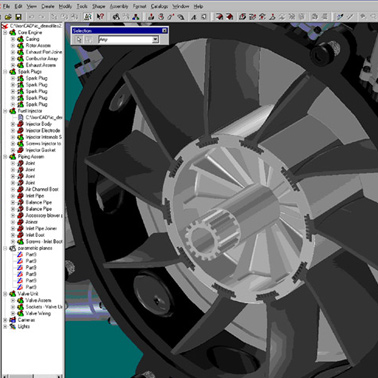Click the parametric planes group icon

point(13,248)
